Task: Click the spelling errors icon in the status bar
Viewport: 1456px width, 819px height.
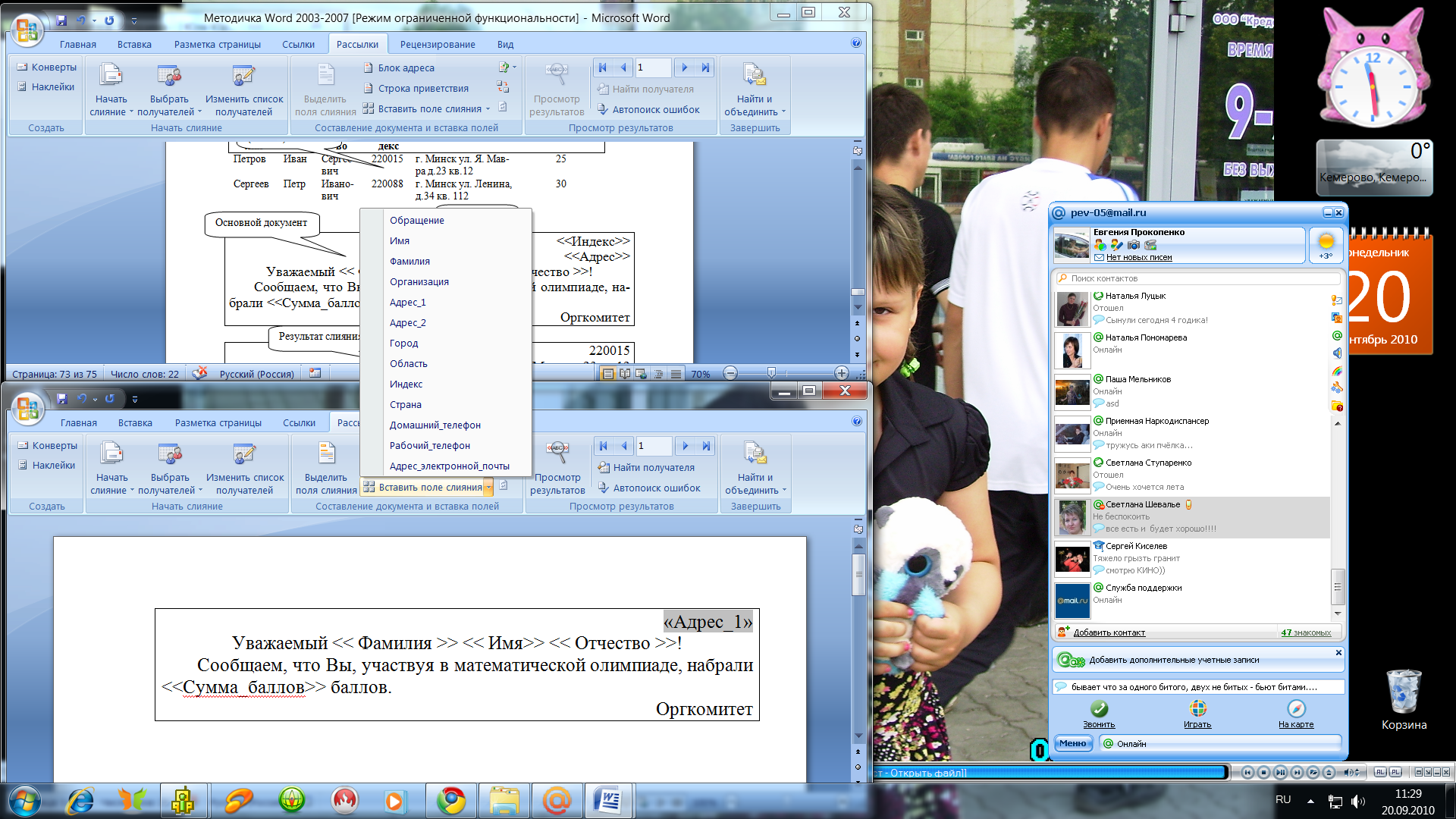Action: (199, 373)
